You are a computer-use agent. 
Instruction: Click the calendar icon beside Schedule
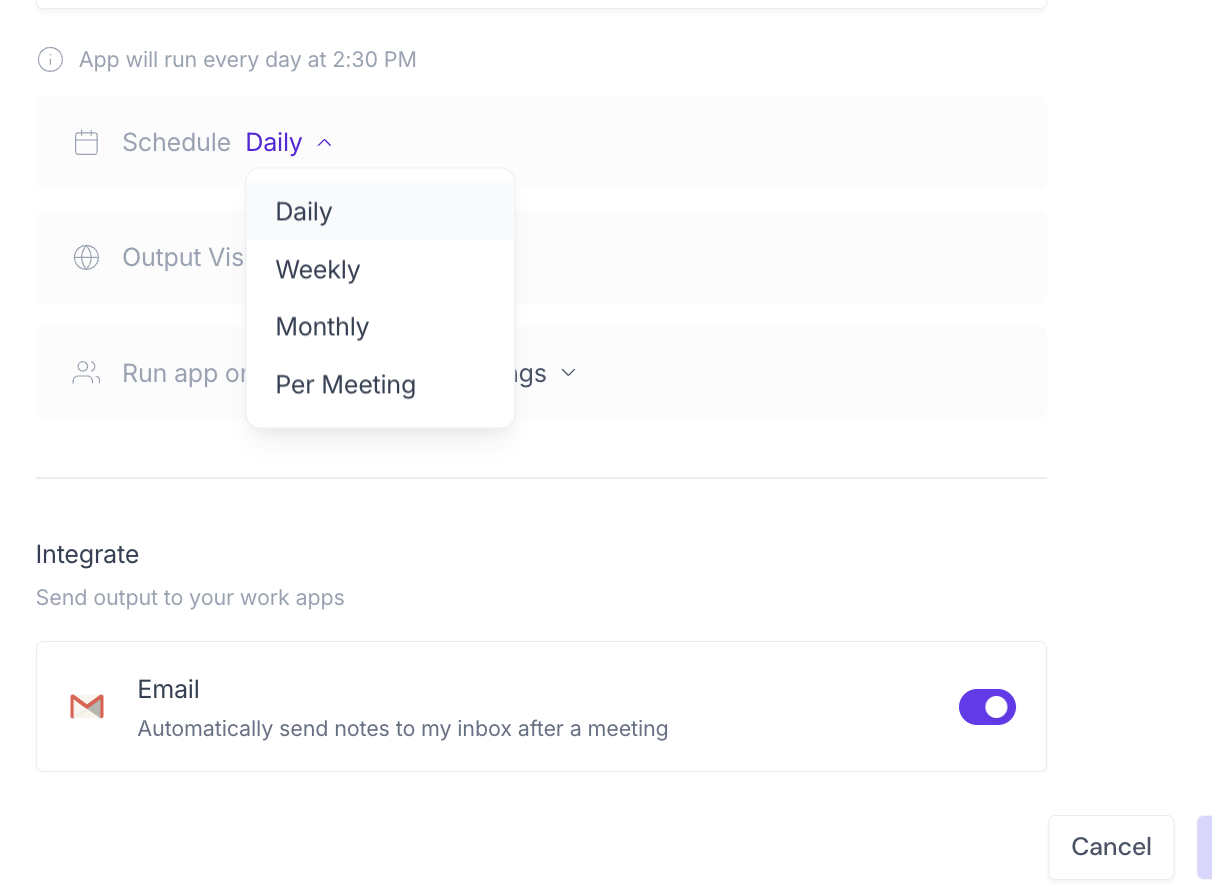point(86,142)
